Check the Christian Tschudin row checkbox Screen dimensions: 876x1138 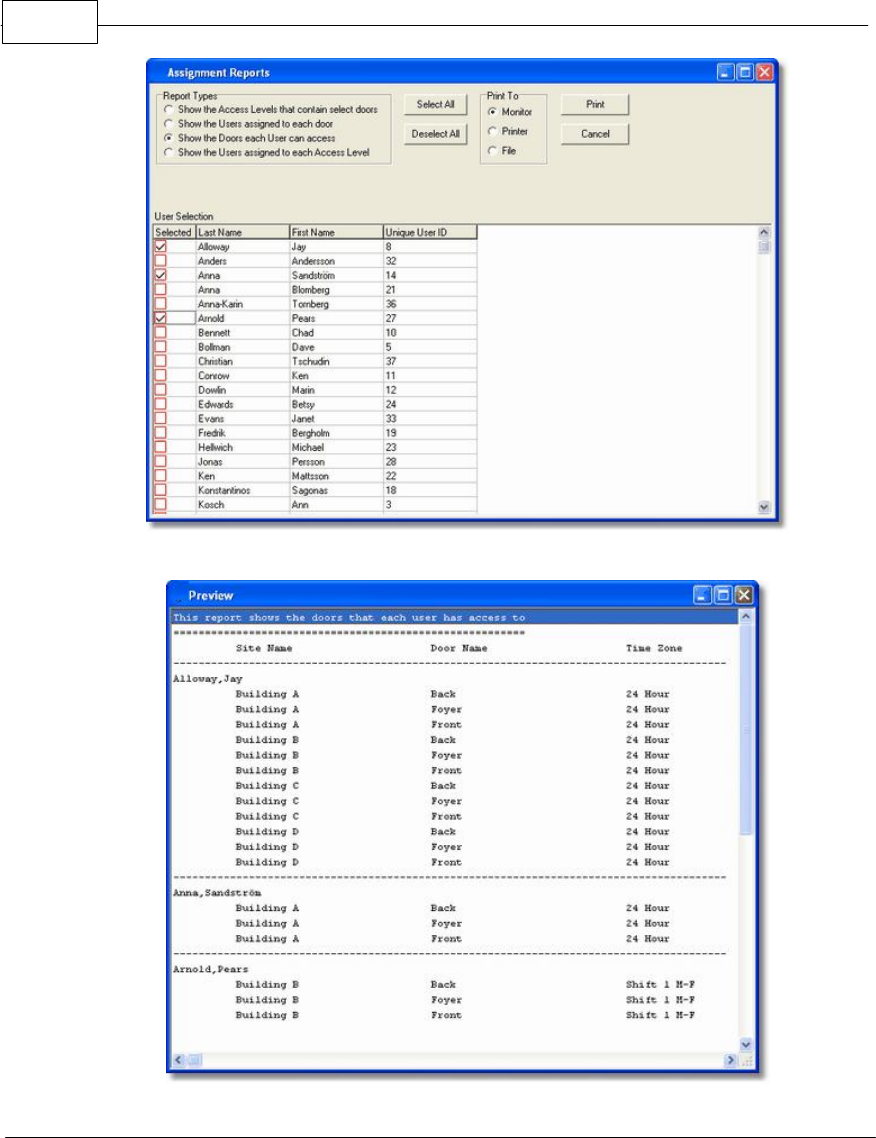(160, 361)
